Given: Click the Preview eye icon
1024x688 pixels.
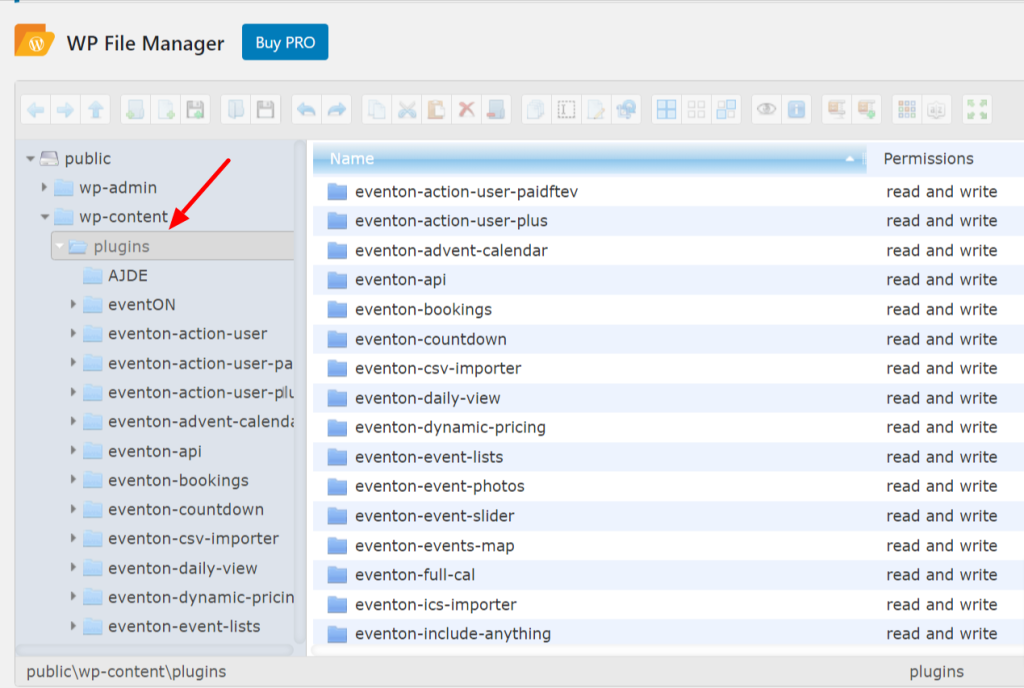Looking at the screenshot, I should (x=767, y=110).
